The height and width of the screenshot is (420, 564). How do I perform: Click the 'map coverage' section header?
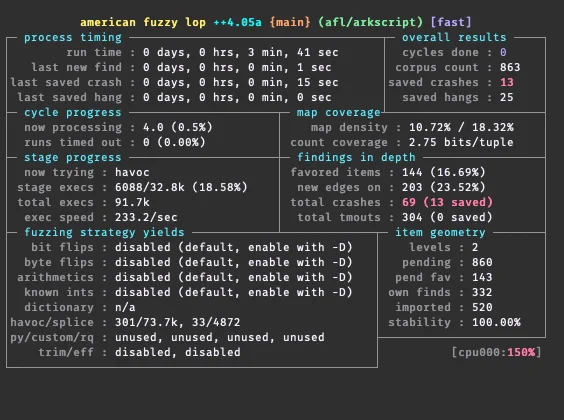pos(338,113)
